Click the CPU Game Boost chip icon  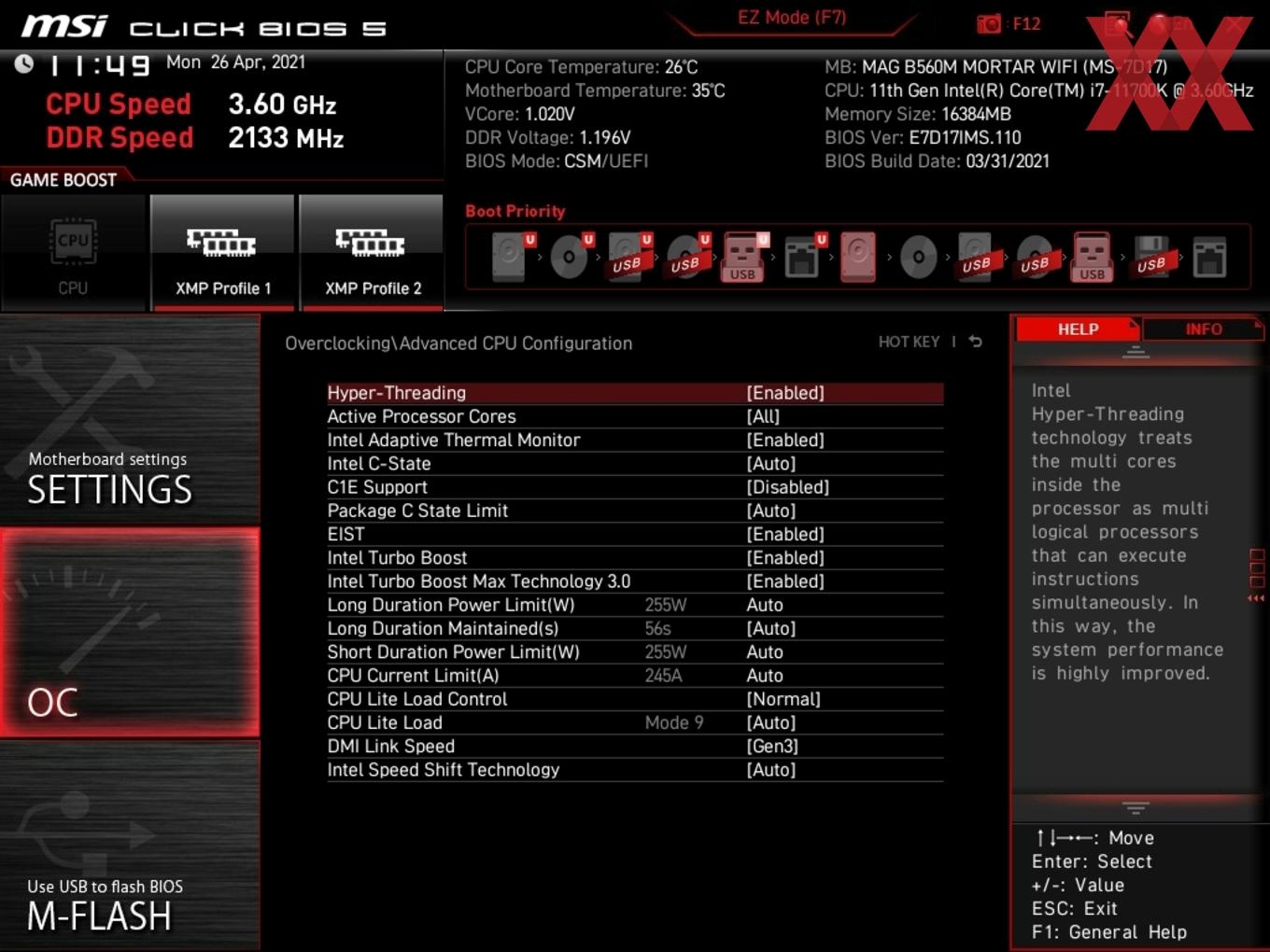tap(73, 242)
